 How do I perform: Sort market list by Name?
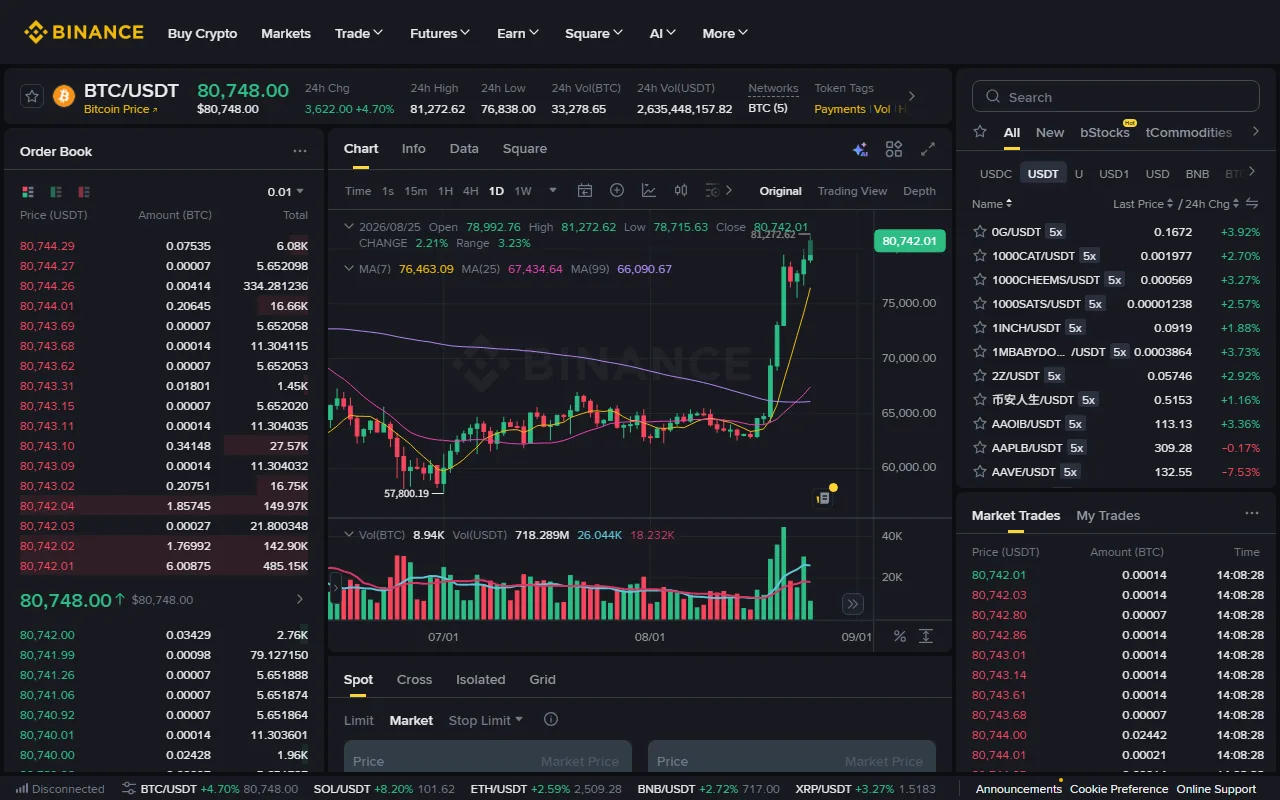(x=992, y=203)
